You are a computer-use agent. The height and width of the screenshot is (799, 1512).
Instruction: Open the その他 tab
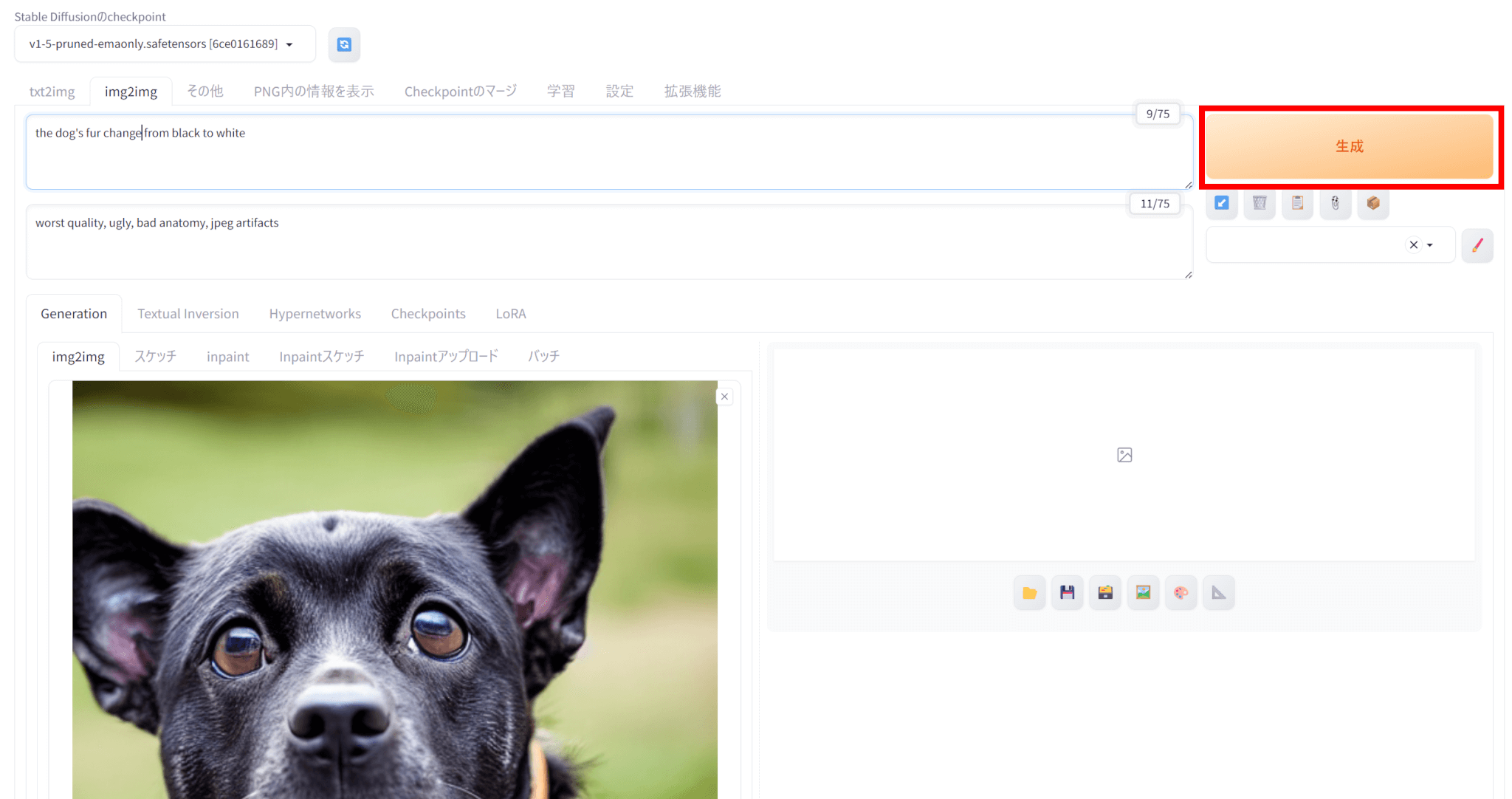(x=205, y=92)
